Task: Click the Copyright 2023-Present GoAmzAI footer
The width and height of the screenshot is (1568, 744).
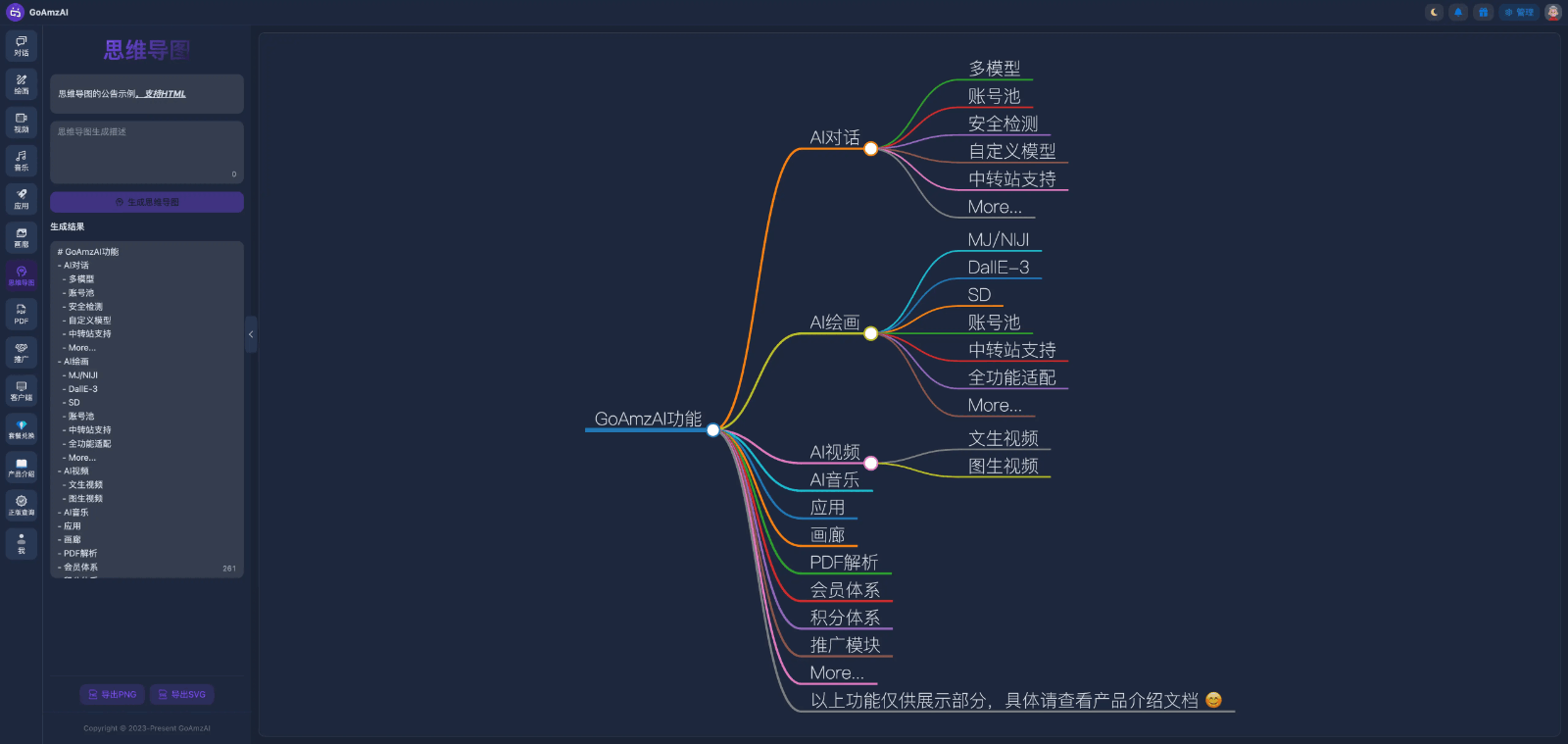Action: (x=147, y=728)
